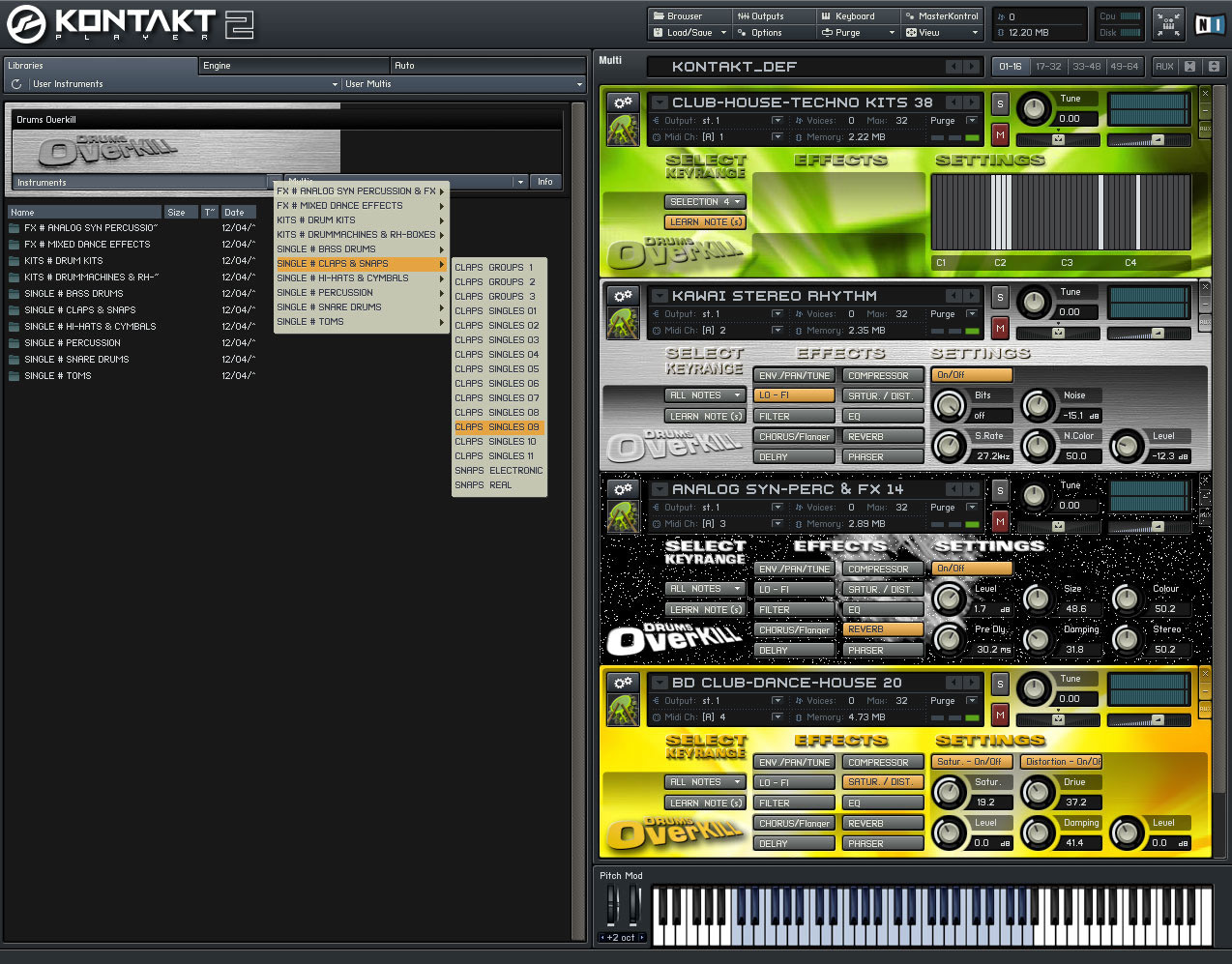The height and width of the screenshot is (964, 1232).
Task: Open the View dropdown menu
Action: pos(942,32)
